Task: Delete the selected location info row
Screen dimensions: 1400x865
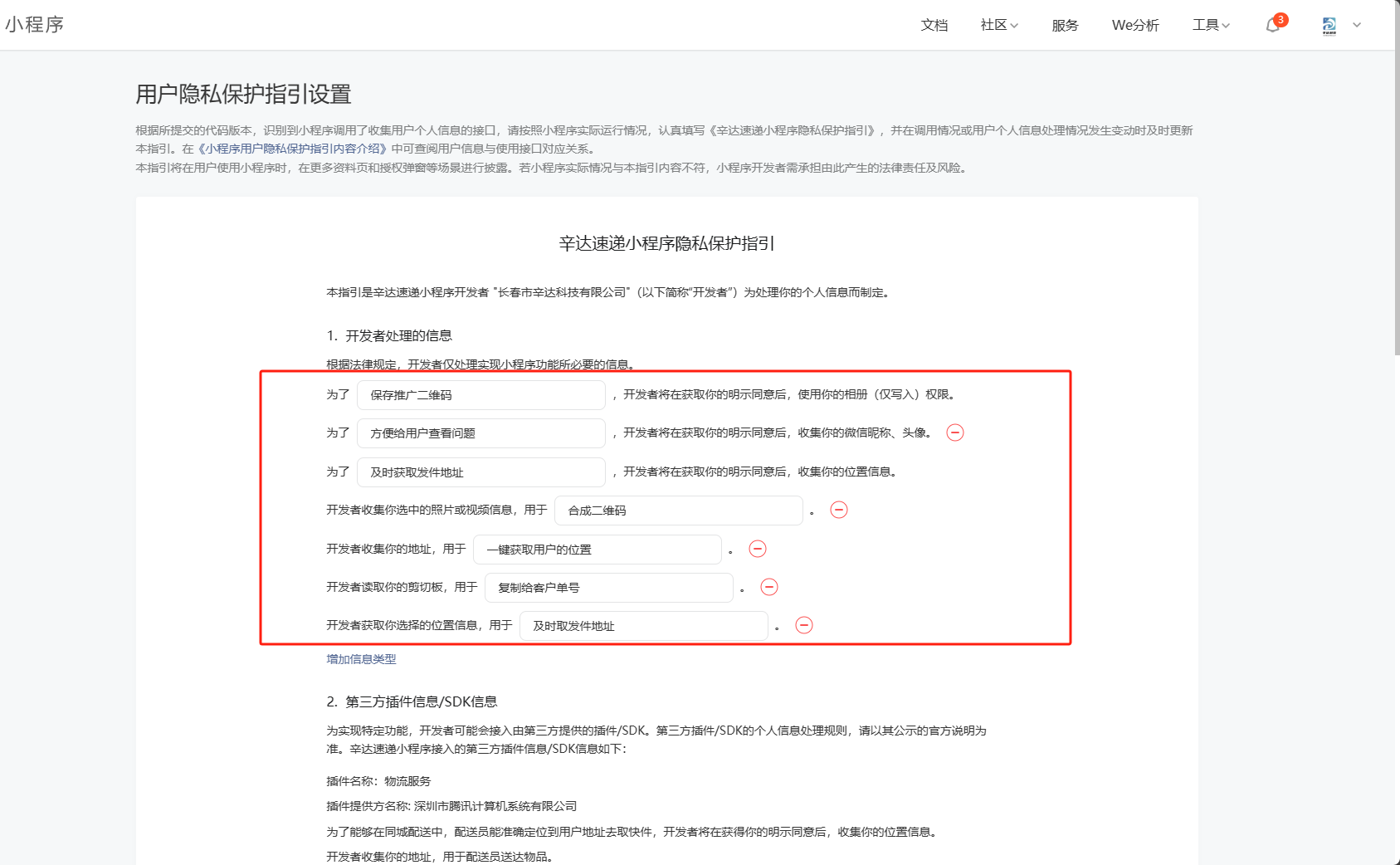Action: (804, 625)
